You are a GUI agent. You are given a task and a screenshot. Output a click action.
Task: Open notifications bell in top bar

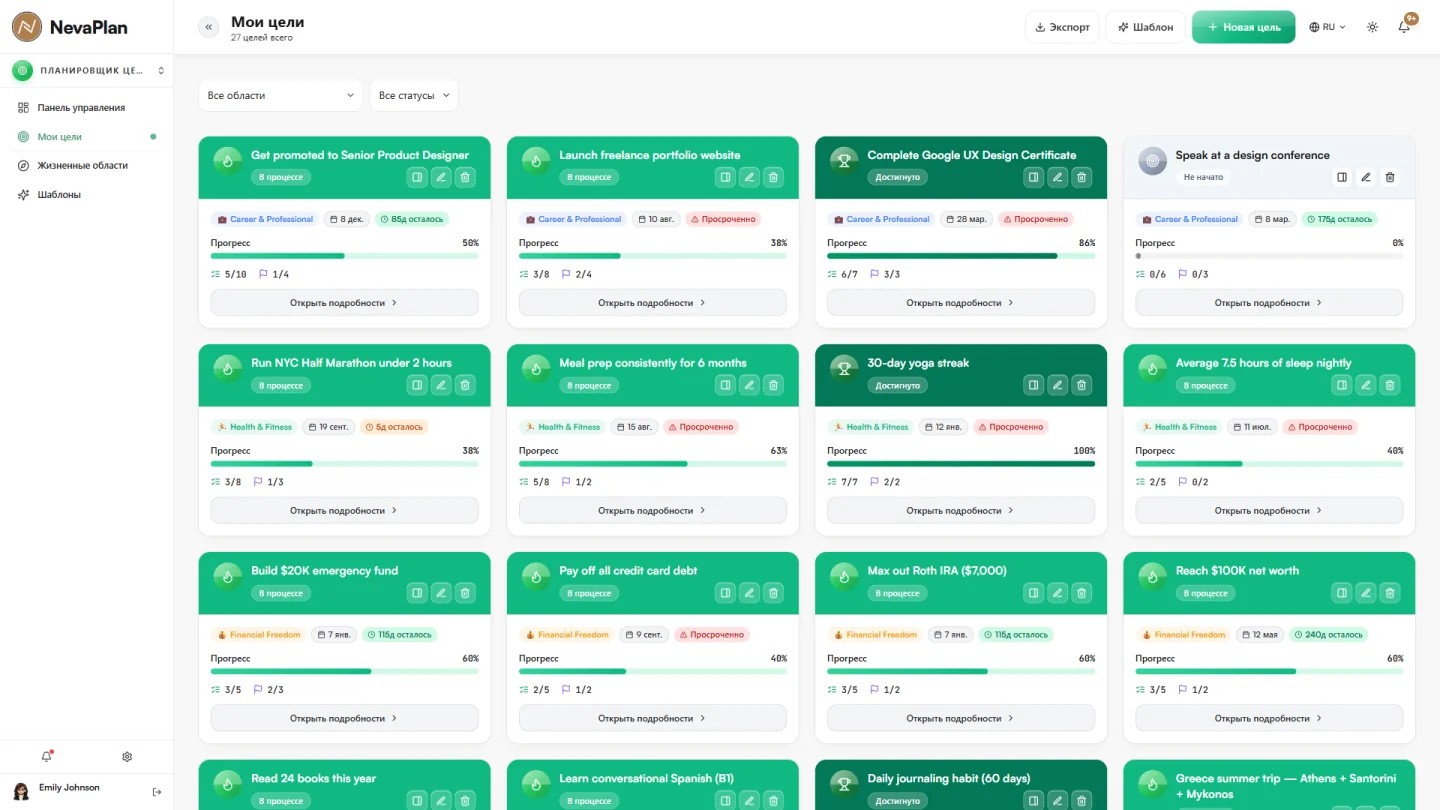(1404, 27)
